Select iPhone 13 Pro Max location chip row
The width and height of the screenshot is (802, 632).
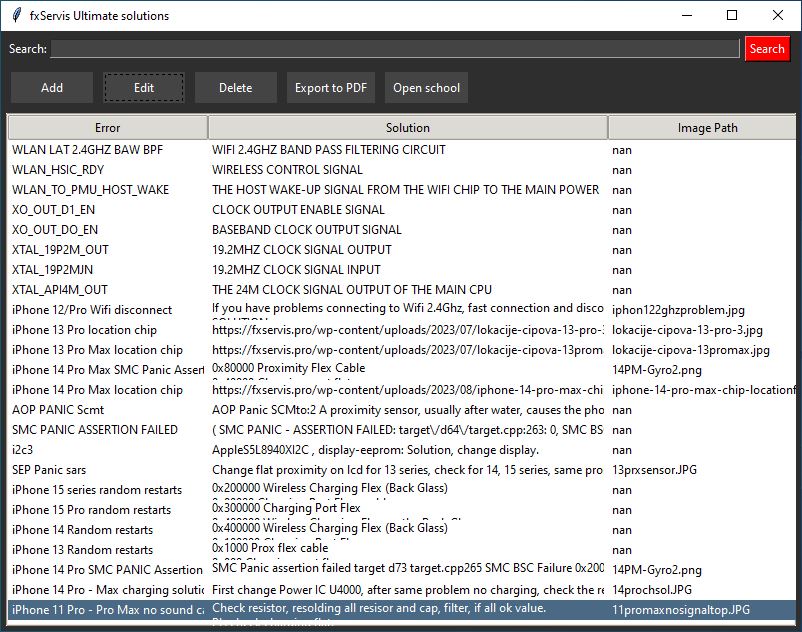point(402,350)
